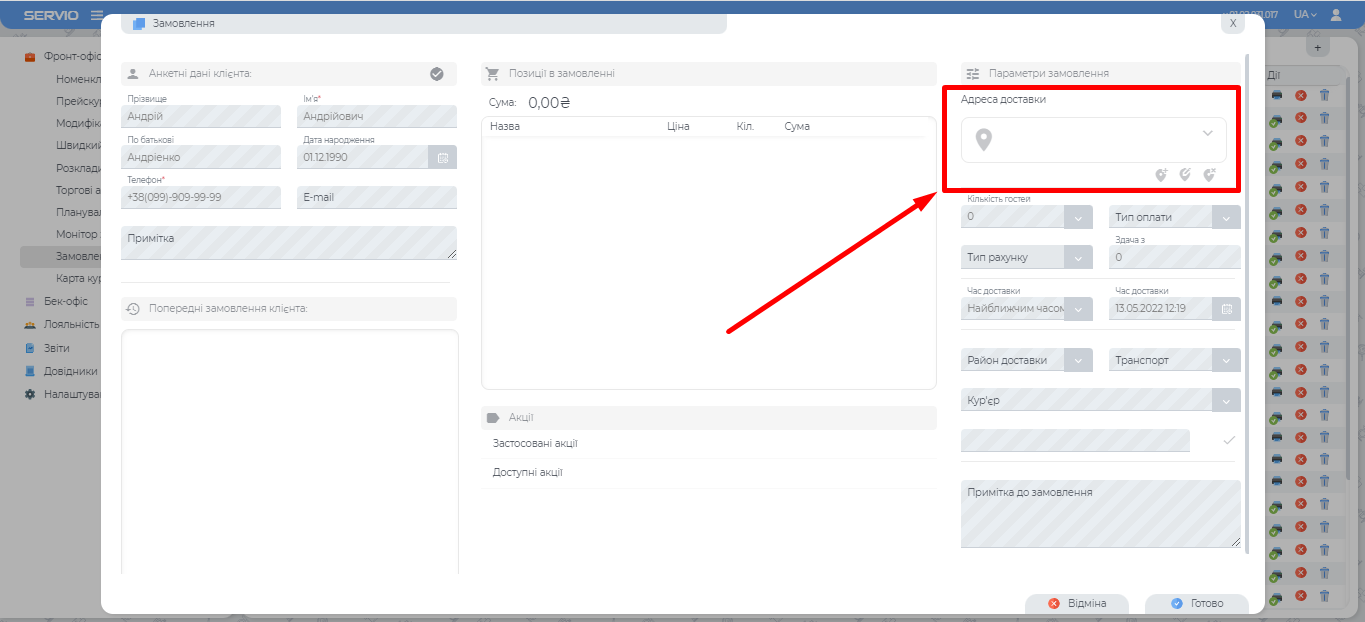The height and width of the screenshot is (622, 1365).
Task: Click the edit delivery address pin icon
Action: (1185, 175)
